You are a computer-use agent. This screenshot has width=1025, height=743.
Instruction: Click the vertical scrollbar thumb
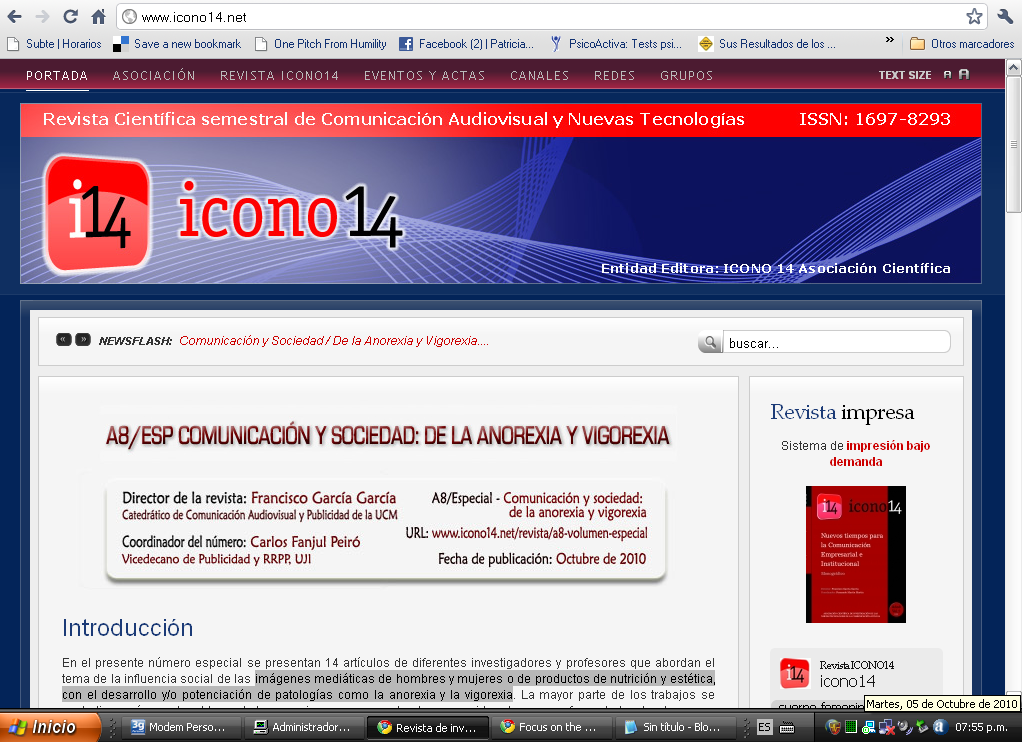coord(1014,143)
